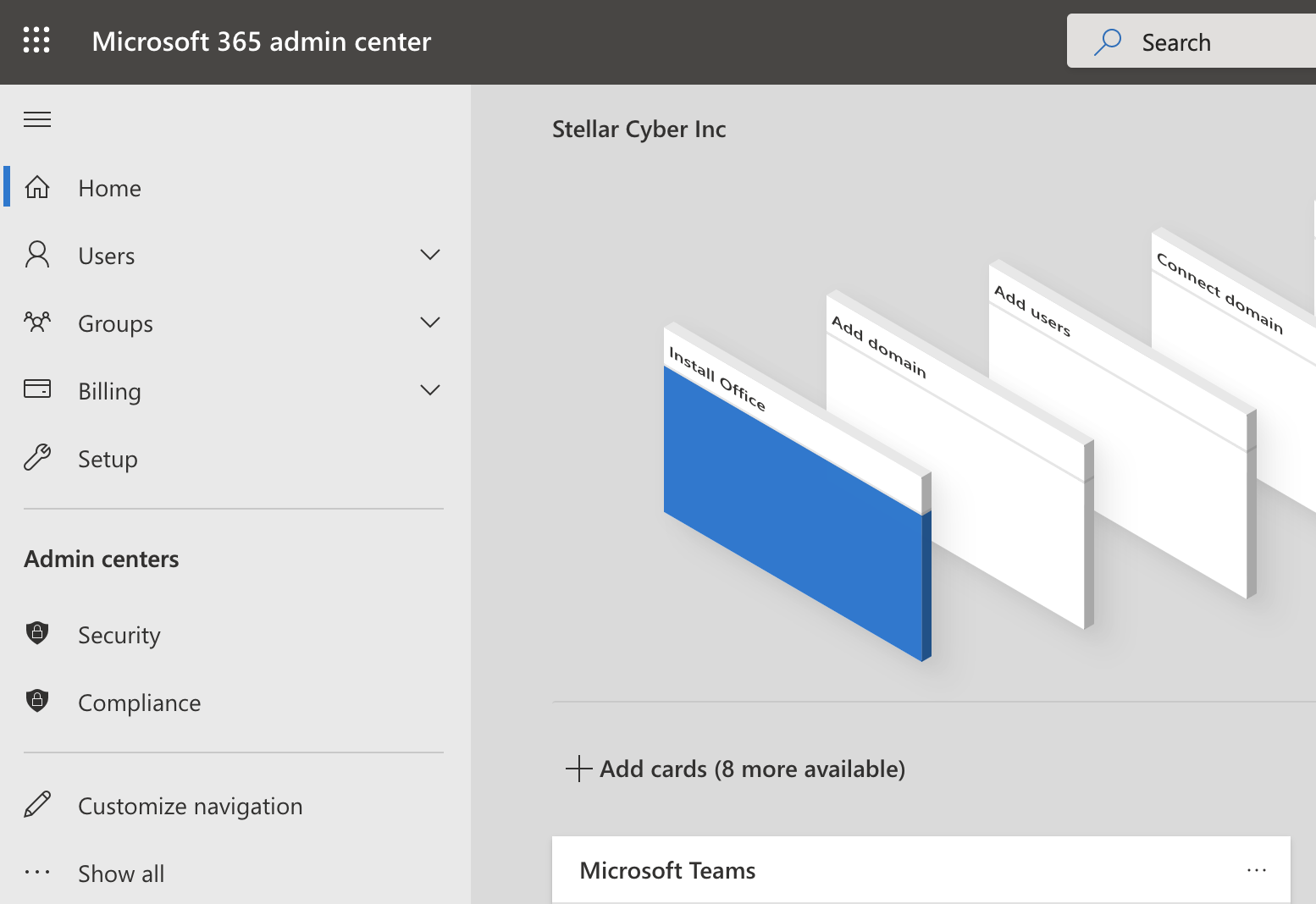Image resolution: width=1316 pixels, height=904 pixels.
Task: Open the app launcher waffle icon
Action: pyautogui.click(x=36, y=41)
